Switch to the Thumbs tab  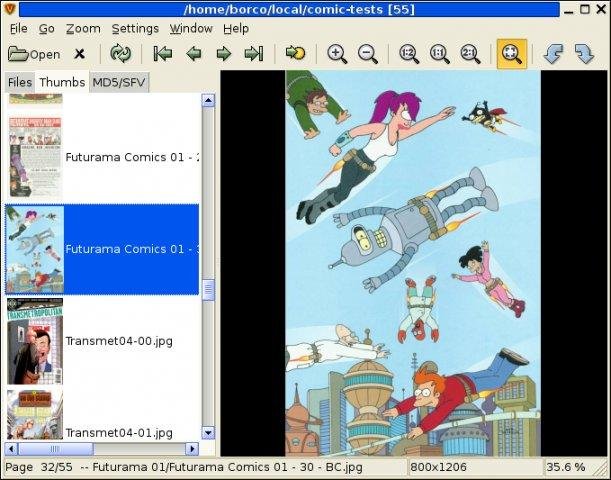pos(62,82)
